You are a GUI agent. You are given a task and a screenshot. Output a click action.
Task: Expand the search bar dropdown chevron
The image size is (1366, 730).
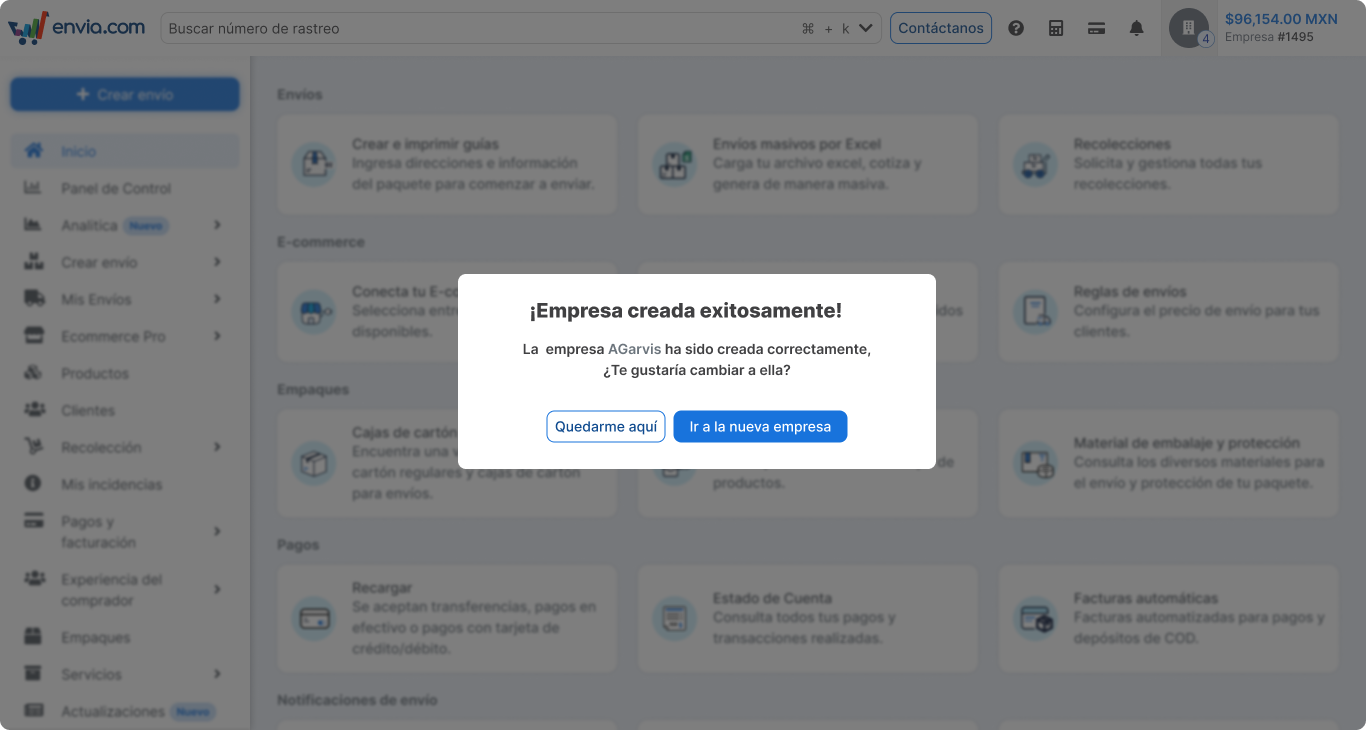click(x=866, y=28)
